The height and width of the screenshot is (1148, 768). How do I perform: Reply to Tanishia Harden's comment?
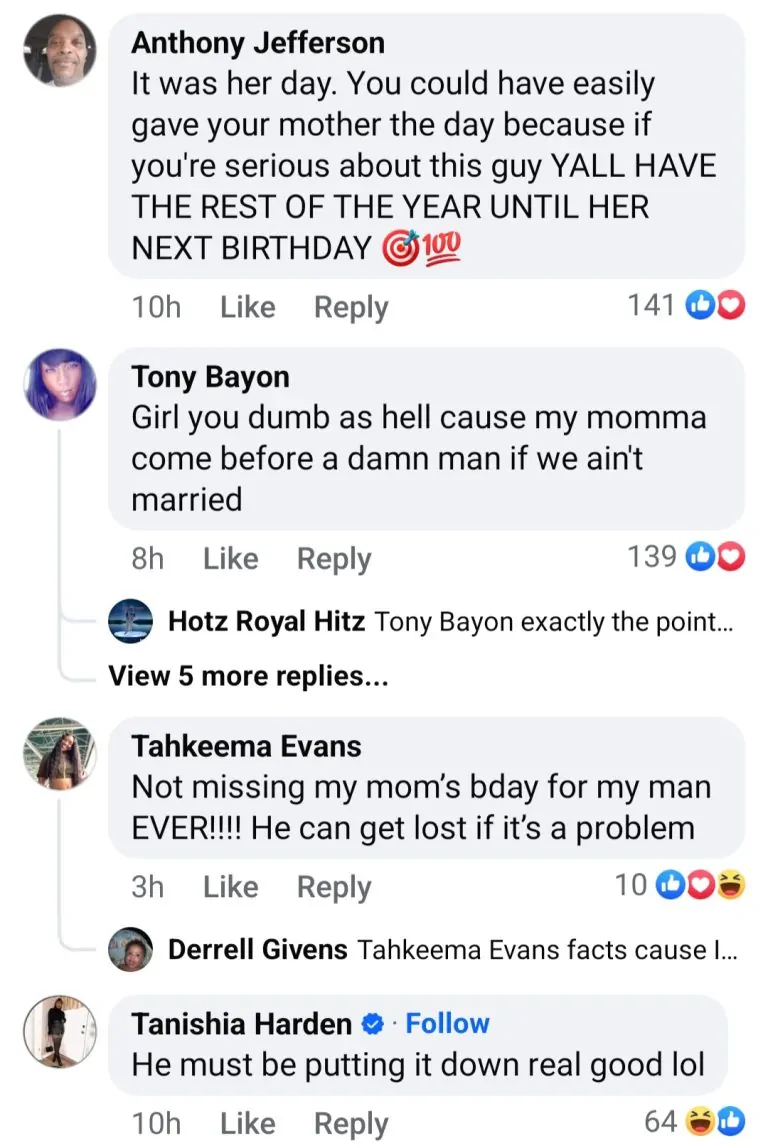[x=351, y=1123]
